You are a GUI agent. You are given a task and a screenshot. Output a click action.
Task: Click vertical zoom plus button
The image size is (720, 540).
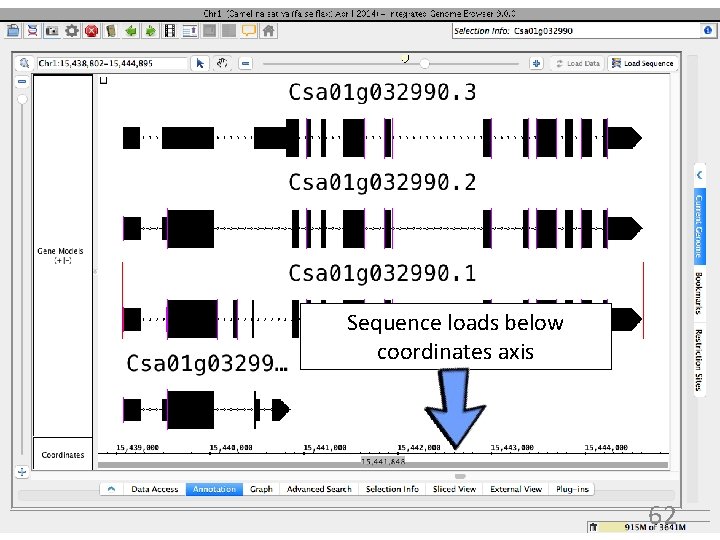pyautogui.click(x=22, y=472)
